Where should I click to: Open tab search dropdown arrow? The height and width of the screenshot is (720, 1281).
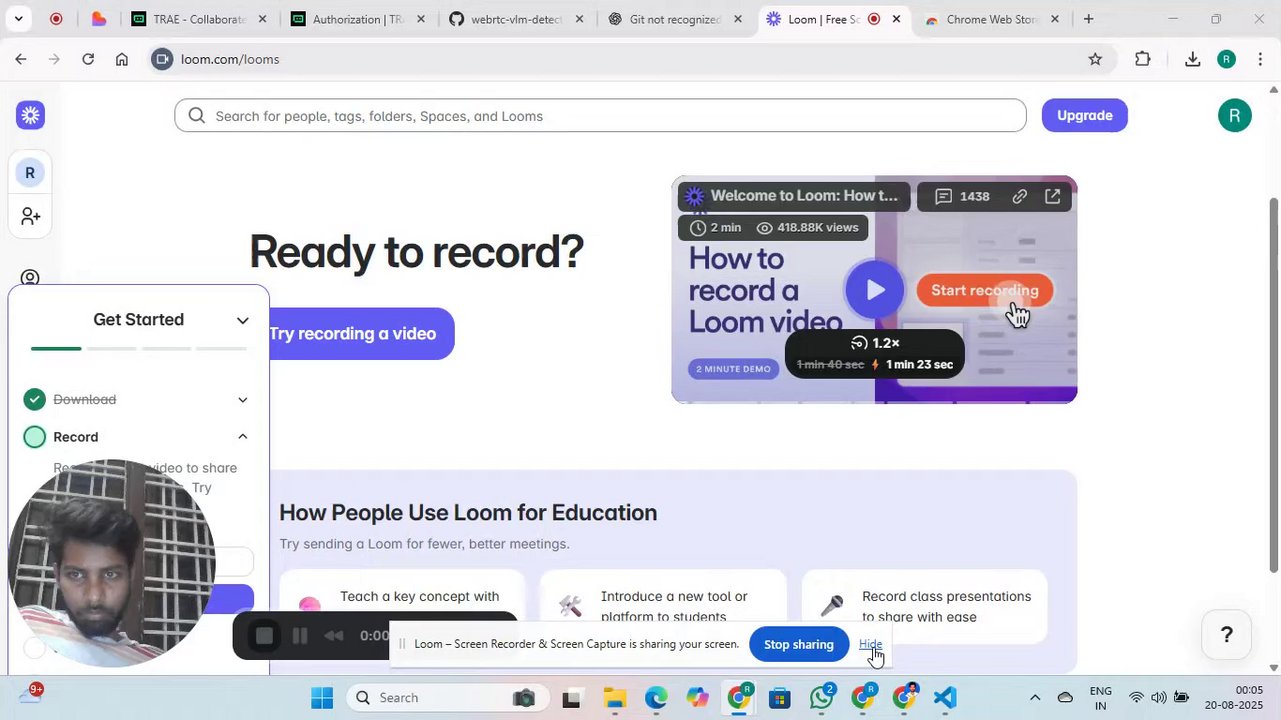18,19
